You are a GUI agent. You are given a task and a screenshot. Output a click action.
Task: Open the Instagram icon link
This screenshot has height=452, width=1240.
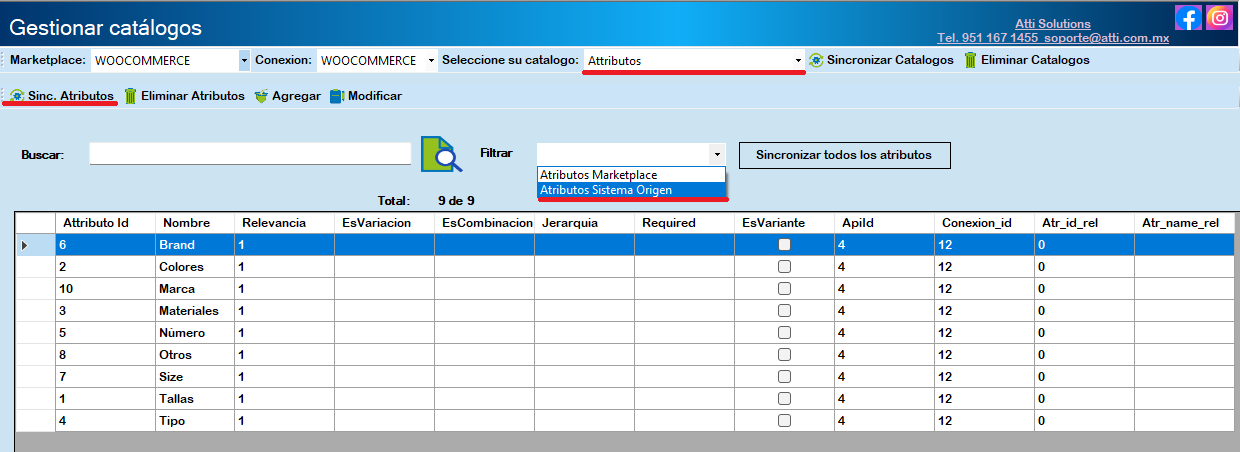pos(1219,18)
